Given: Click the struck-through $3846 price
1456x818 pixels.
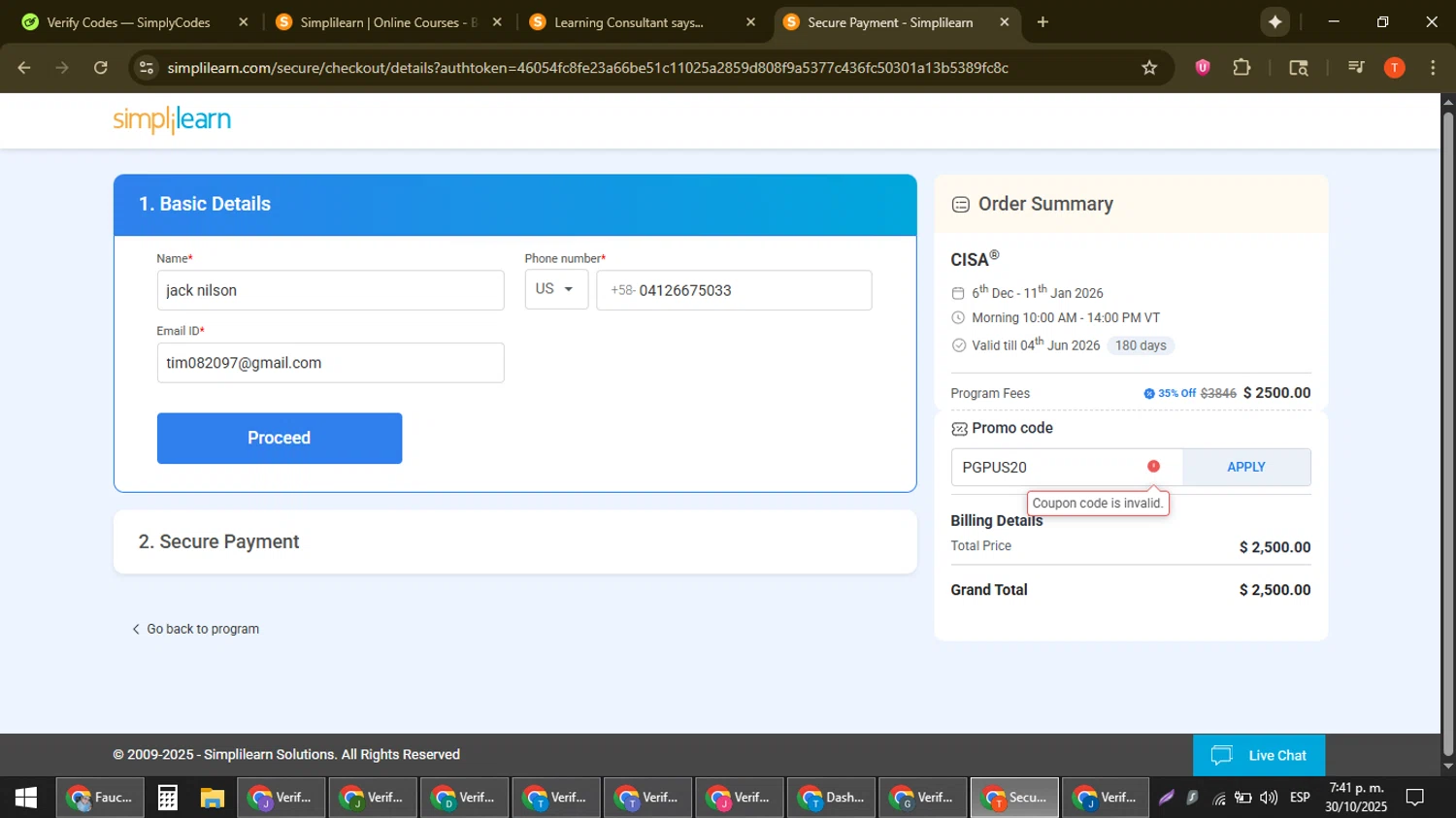Looking at the screenshot, I should point(1218,394).
